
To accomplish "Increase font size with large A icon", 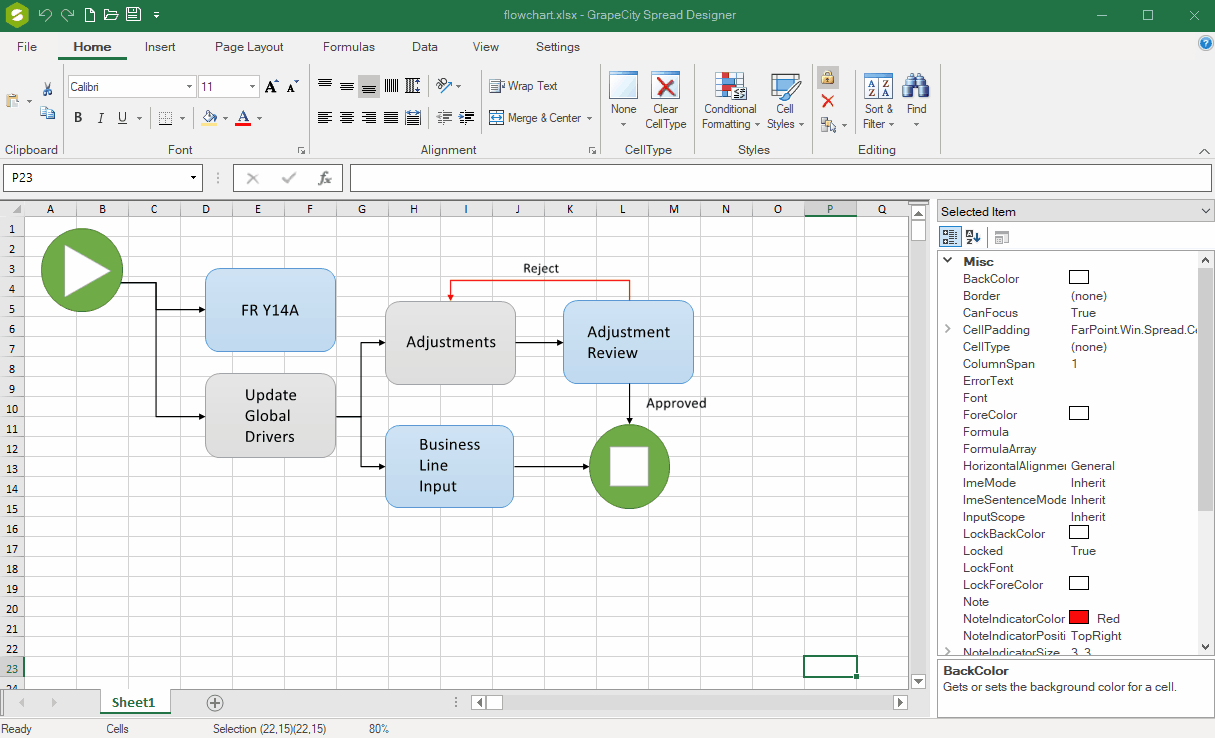I will coord(271,87).
